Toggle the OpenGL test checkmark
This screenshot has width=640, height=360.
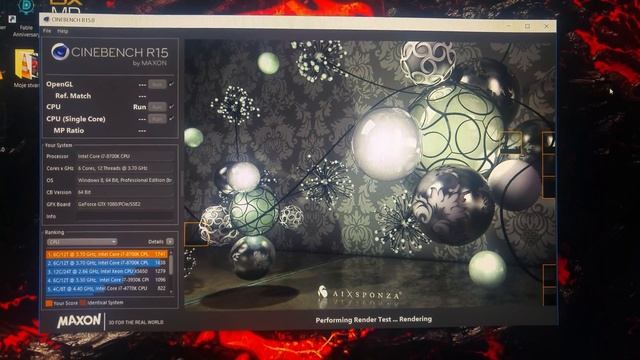171,84
